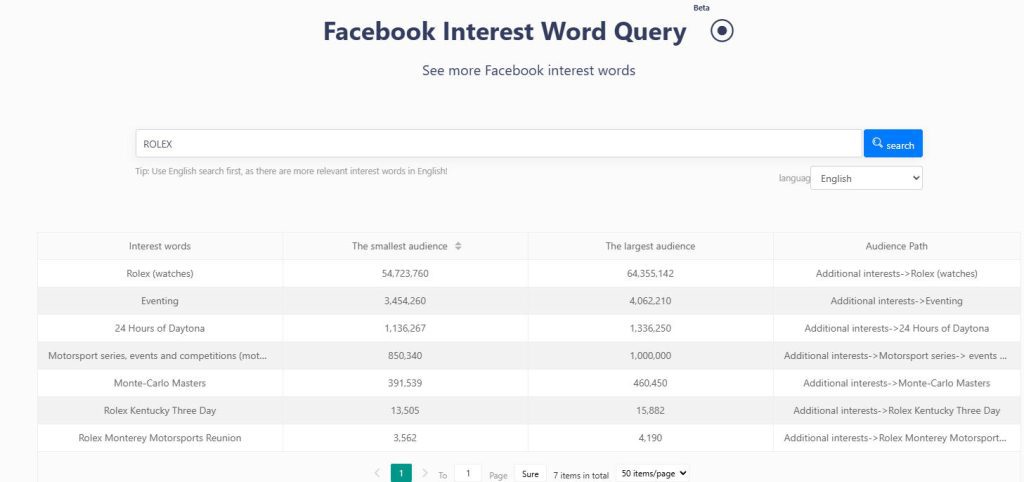This screenshot has height=482, width=1024.
Task: Click the Sure button in pagination
Action: 530,474
